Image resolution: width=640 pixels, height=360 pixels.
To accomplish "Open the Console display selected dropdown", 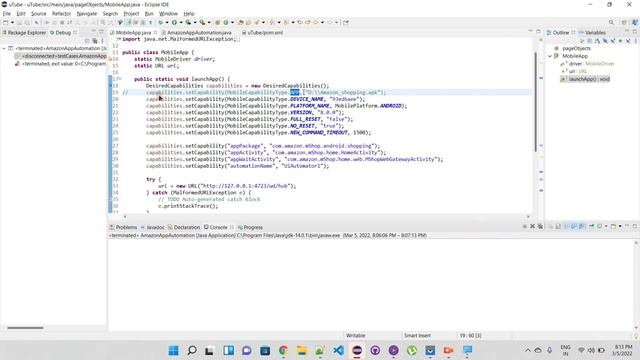I will 606,226.
